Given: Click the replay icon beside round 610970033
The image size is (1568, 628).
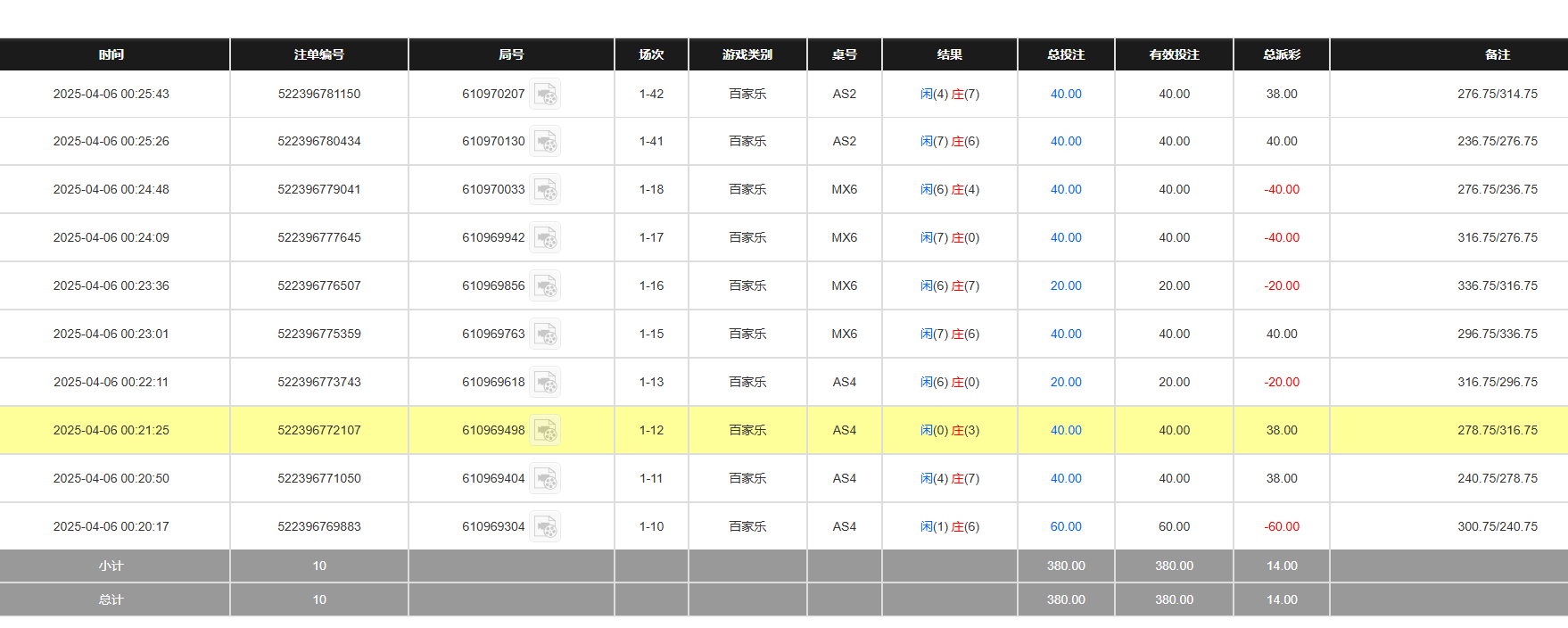Looking at the screenshot, I should (x=545, y=190).
